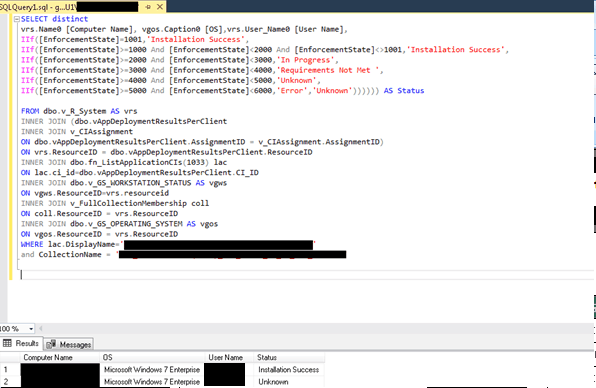Click the Messages tab icon
Image resolution: width=596 pixels, height=388 pixels.
point(51,344)
